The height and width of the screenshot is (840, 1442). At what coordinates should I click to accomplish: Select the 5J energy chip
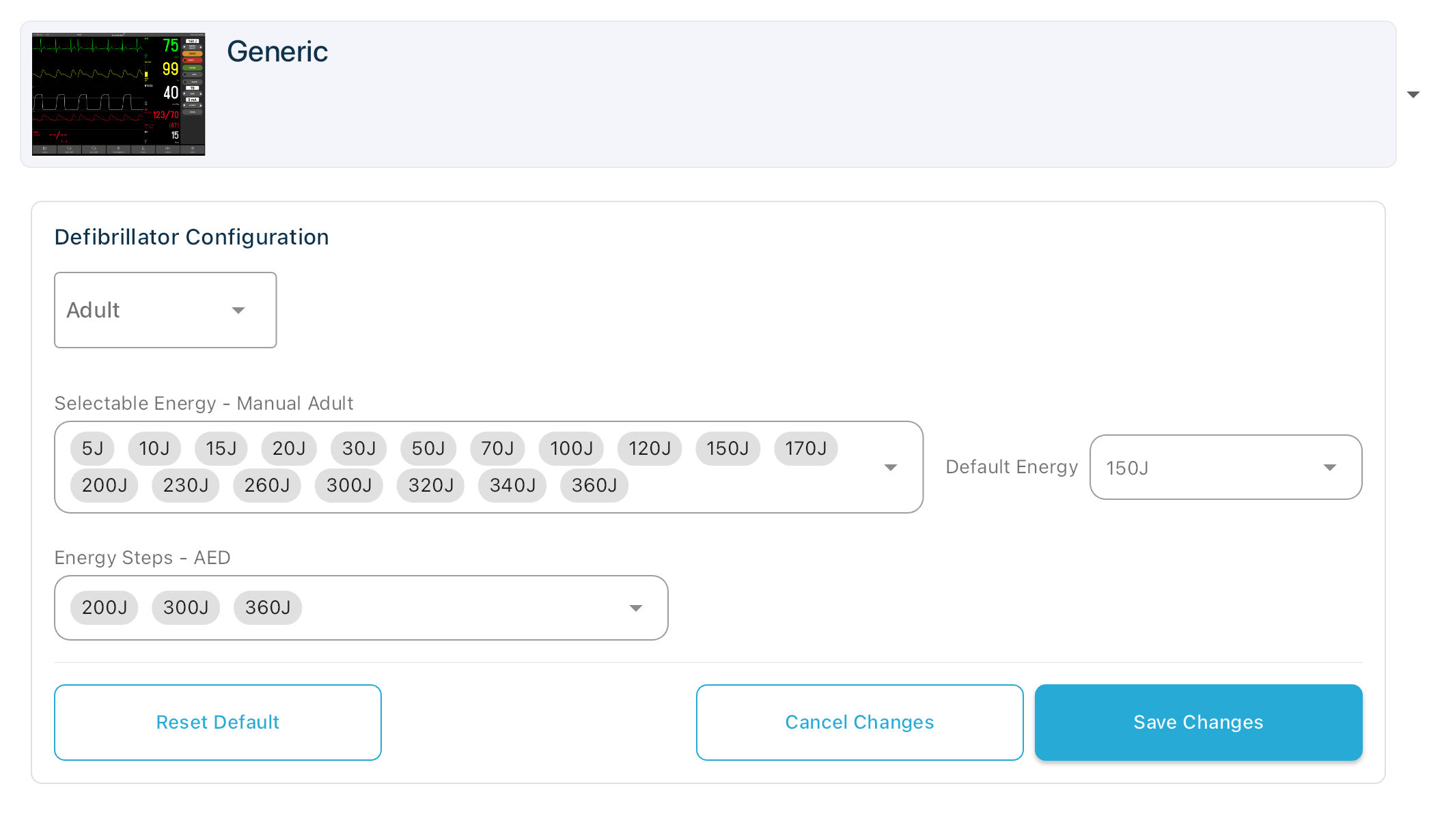(92, 449)
